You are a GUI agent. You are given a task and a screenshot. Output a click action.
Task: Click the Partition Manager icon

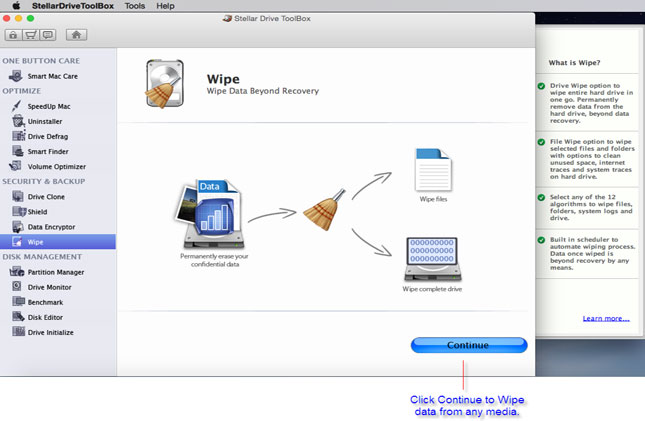pos(16,272)
